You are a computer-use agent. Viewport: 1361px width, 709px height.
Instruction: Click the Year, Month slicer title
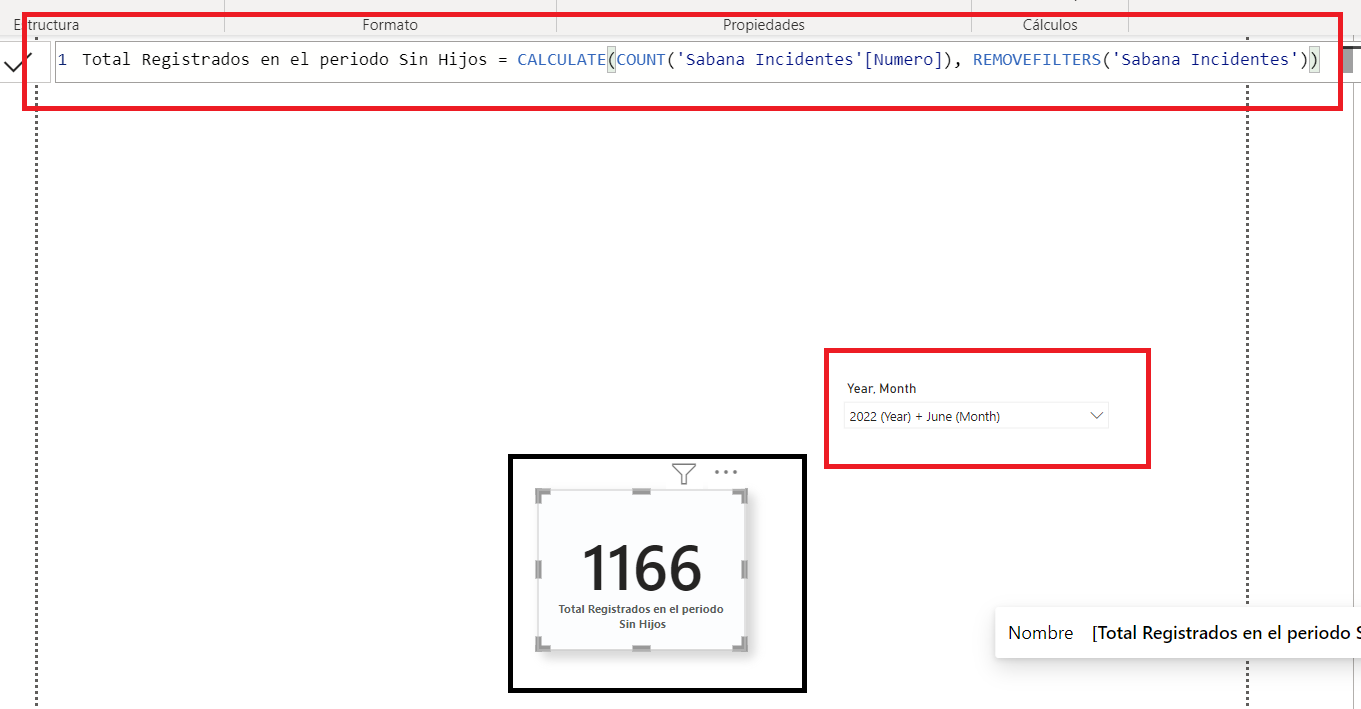point(882,388)
